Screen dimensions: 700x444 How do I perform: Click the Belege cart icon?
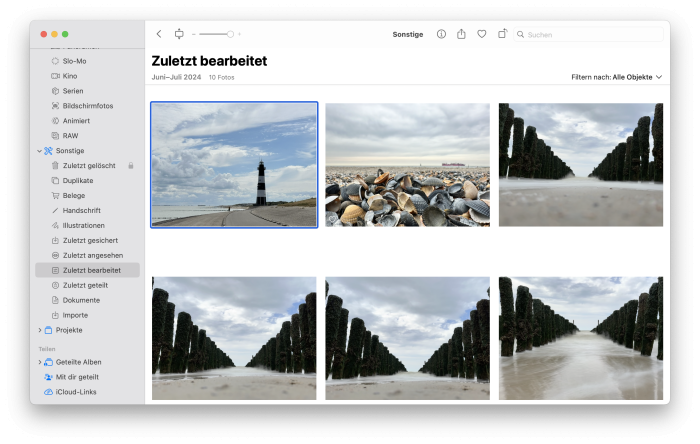point(55,195)
